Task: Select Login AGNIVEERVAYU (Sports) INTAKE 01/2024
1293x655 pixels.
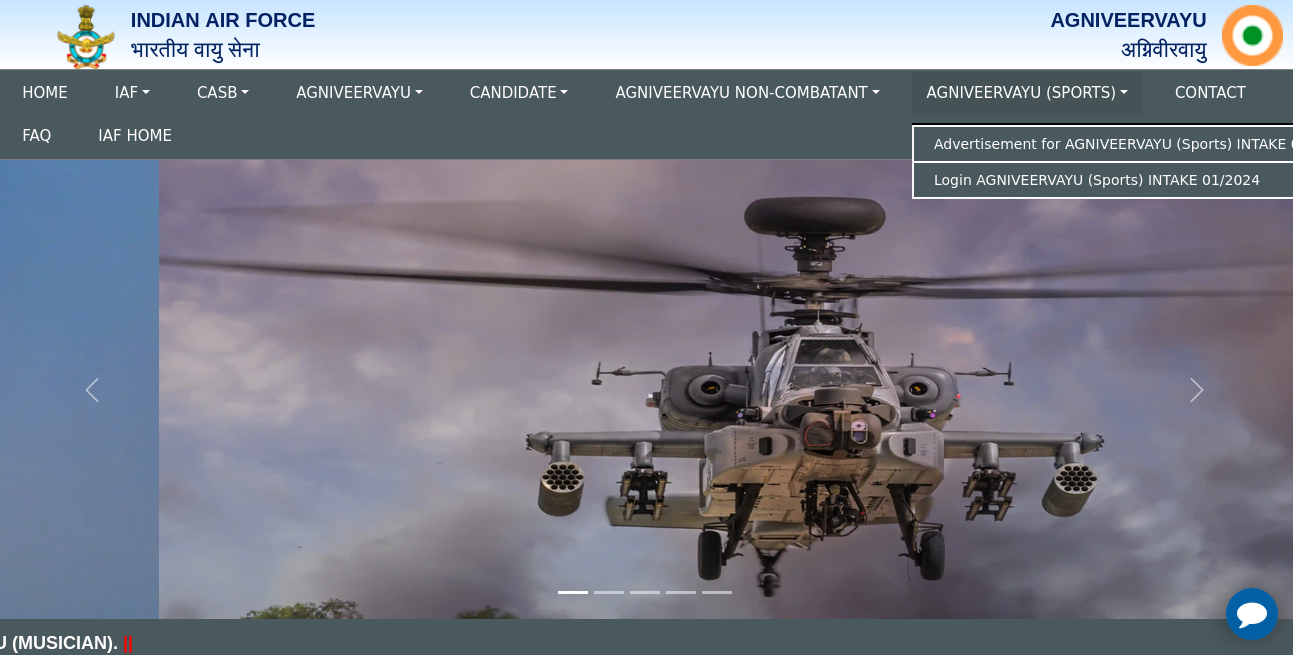Action: (x=1103, y=180)
